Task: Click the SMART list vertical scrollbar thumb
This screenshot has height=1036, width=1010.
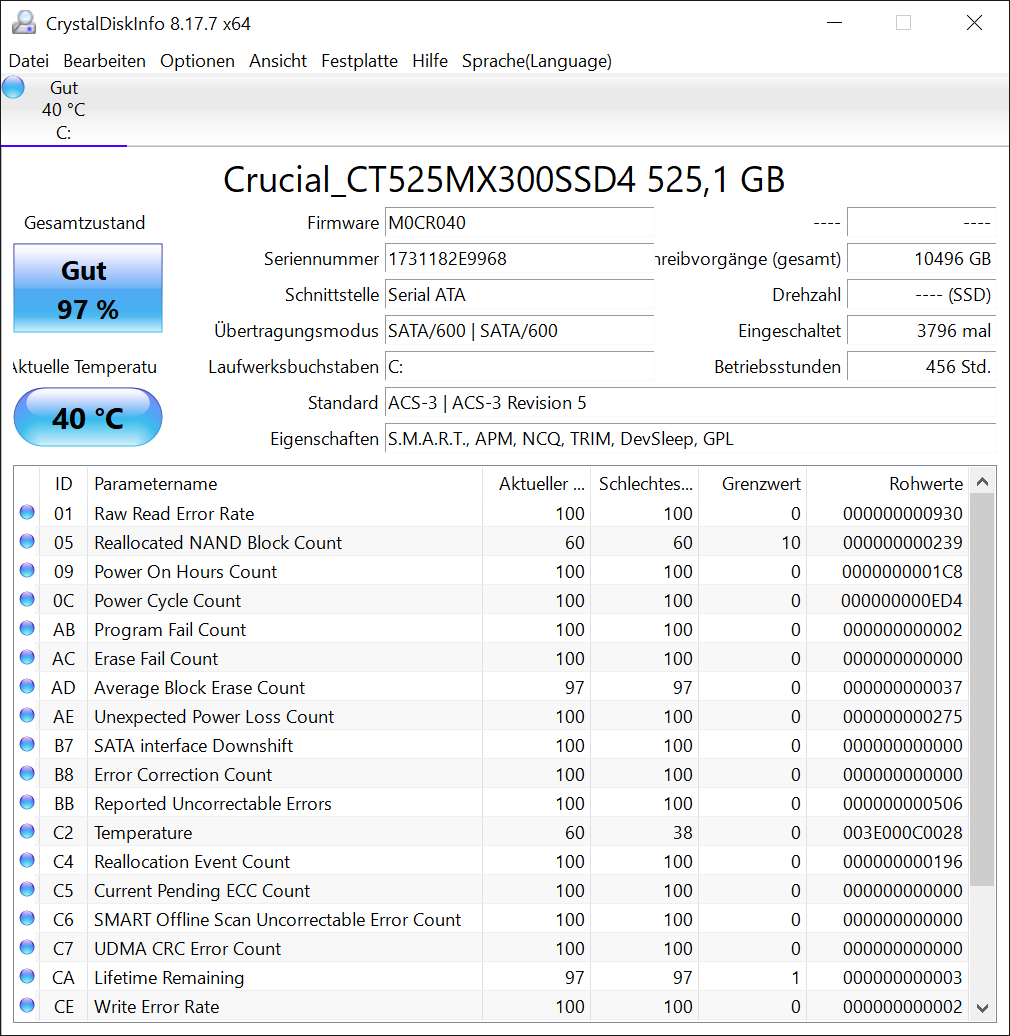Action: click(982, 690)
